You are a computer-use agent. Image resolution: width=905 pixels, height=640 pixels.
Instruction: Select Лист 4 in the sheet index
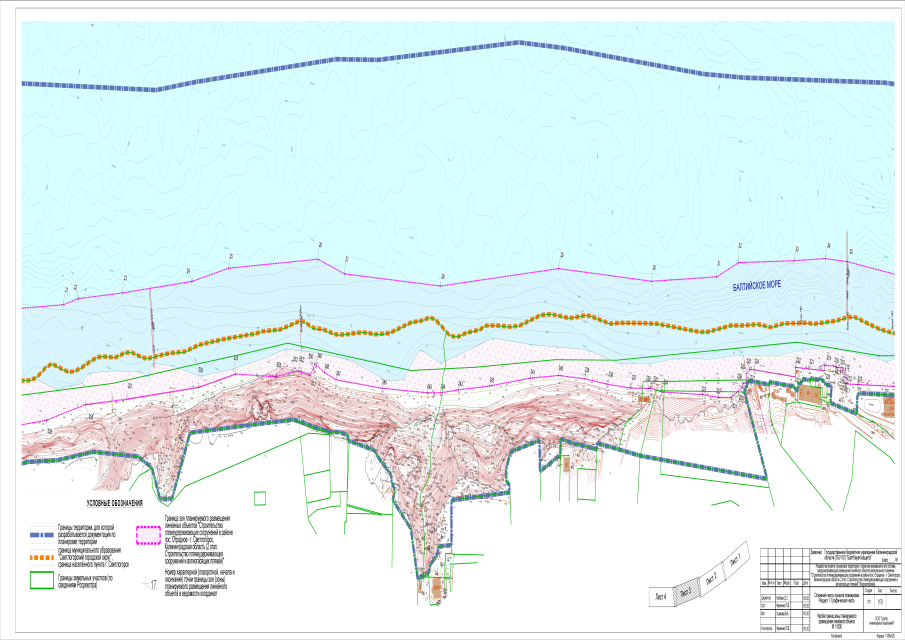(x=660, y=597)
